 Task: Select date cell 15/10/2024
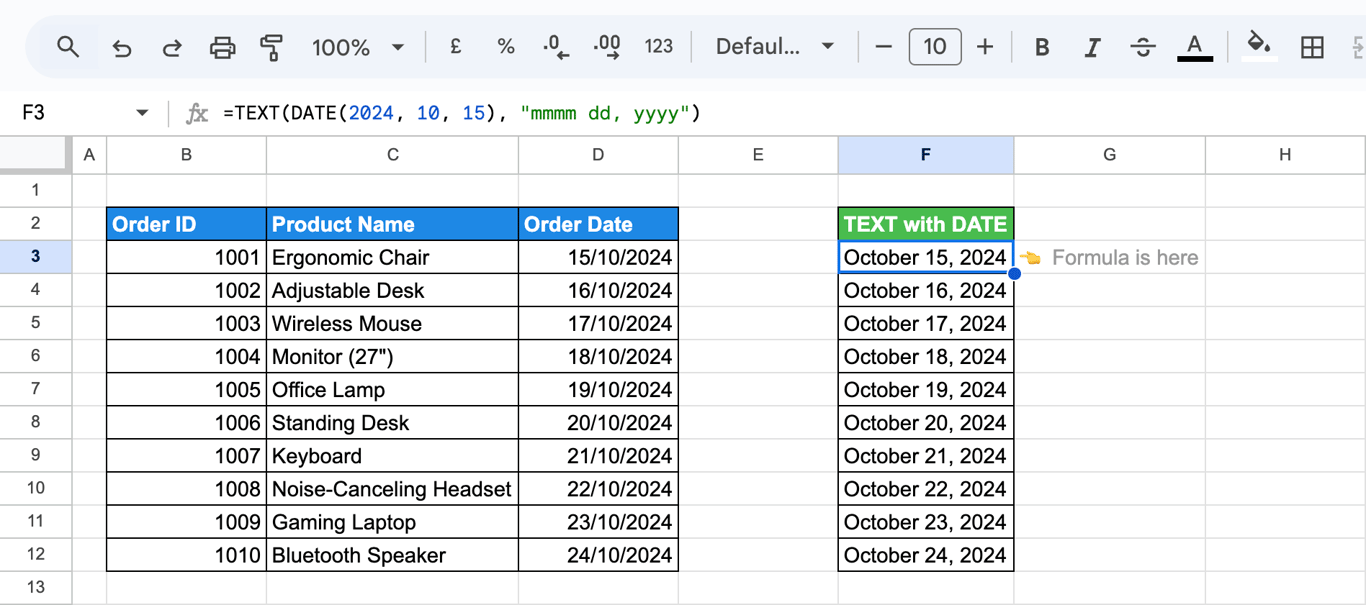[x=598, y=257]
